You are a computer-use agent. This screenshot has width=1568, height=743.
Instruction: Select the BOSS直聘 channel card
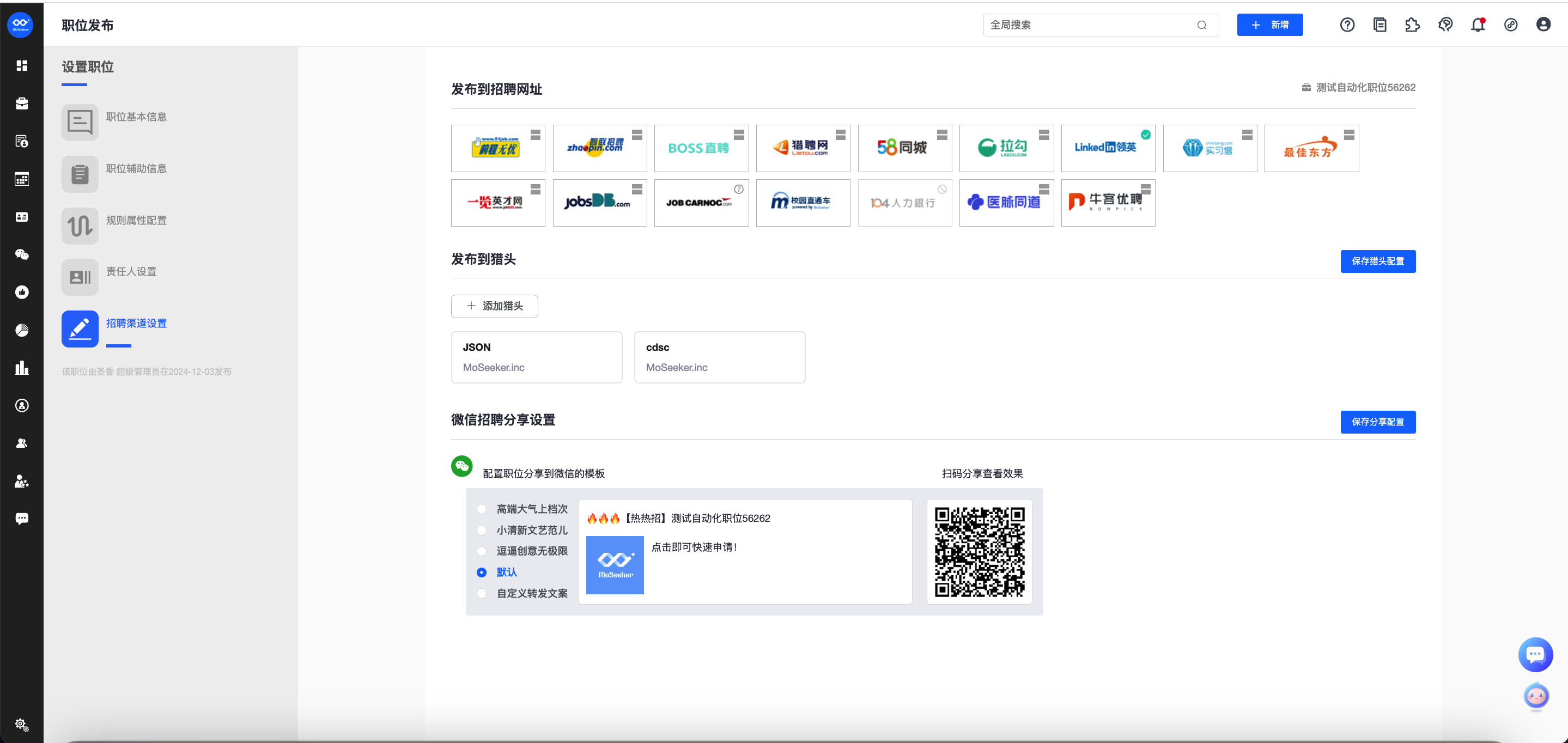pyautogui.click(x=701, y=149)
